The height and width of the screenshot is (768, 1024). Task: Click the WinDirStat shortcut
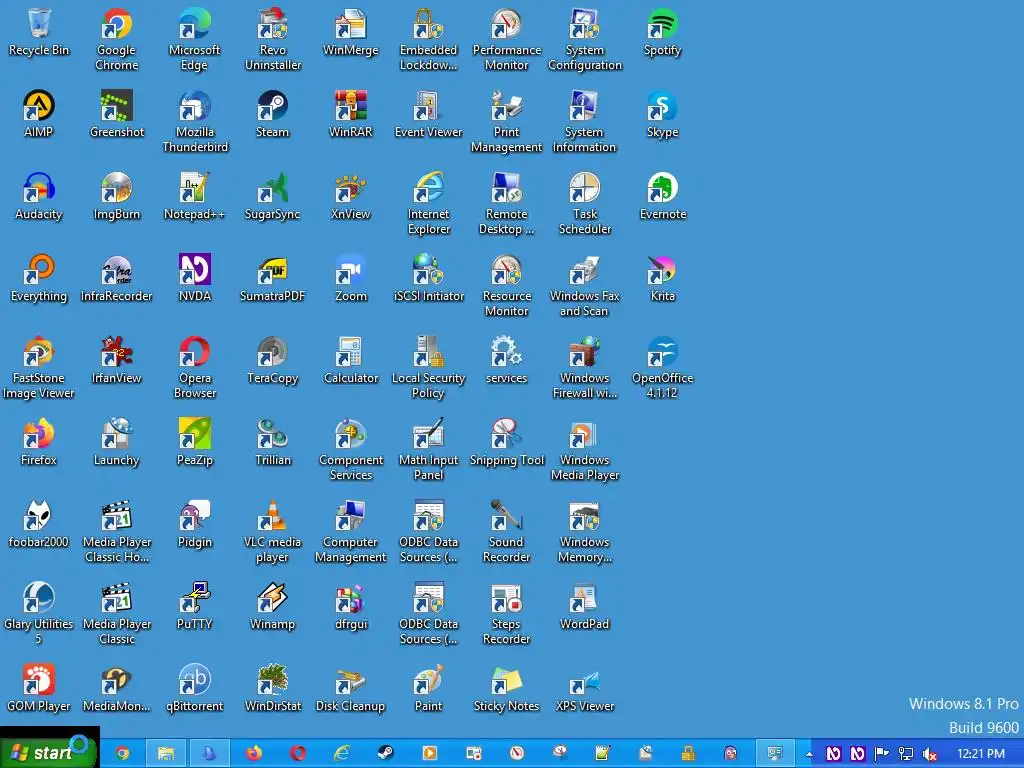(x=272, y=688)
